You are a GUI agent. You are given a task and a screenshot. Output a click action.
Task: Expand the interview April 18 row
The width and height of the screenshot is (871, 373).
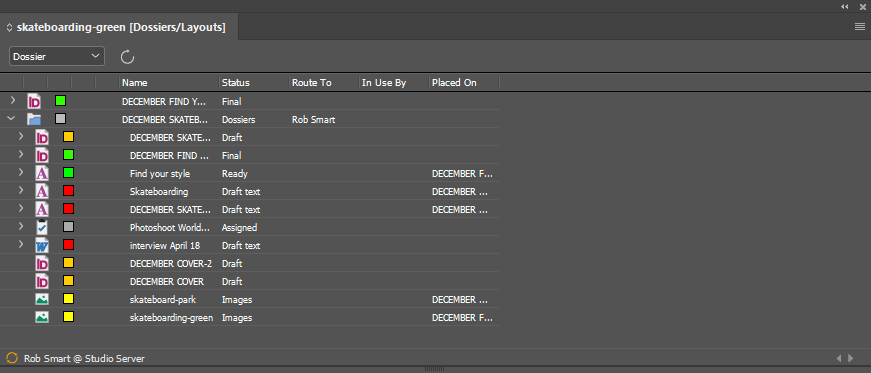(21, 245)
